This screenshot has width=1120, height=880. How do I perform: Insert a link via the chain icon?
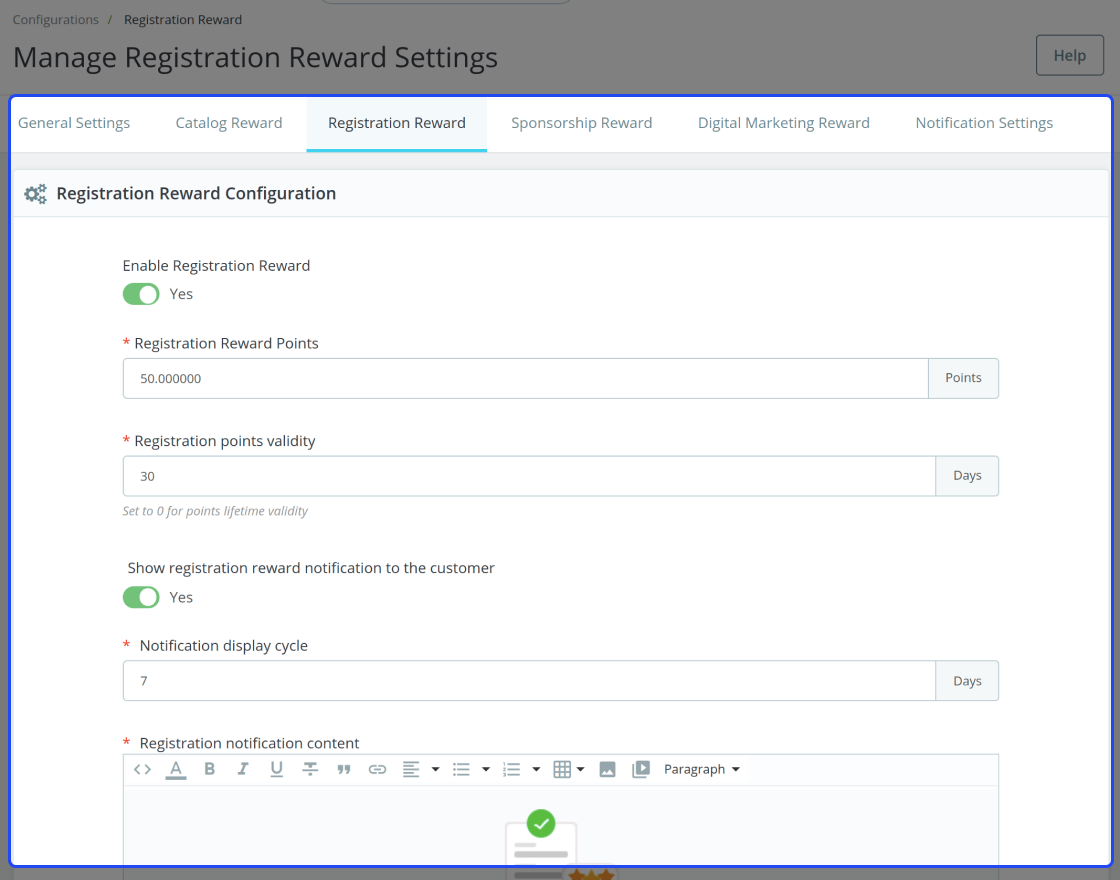(x=377, y=769)
